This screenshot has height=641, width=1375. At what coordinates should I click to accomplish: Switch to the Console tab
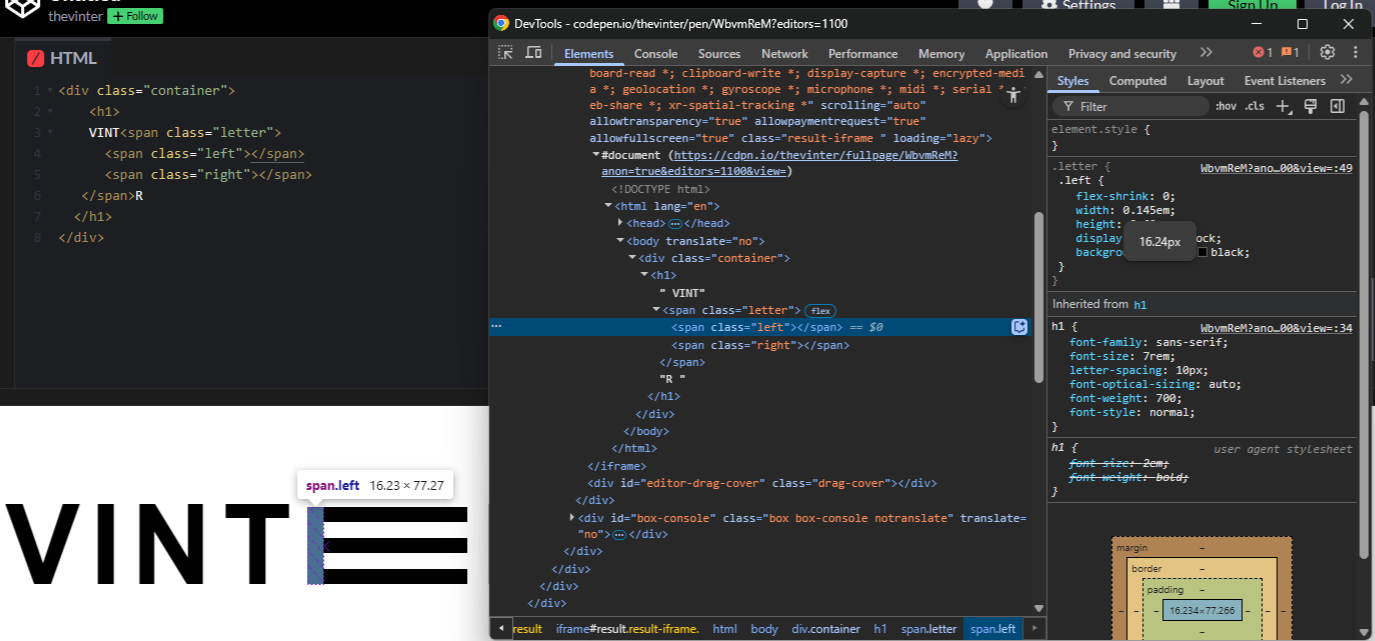coord(656,54)
